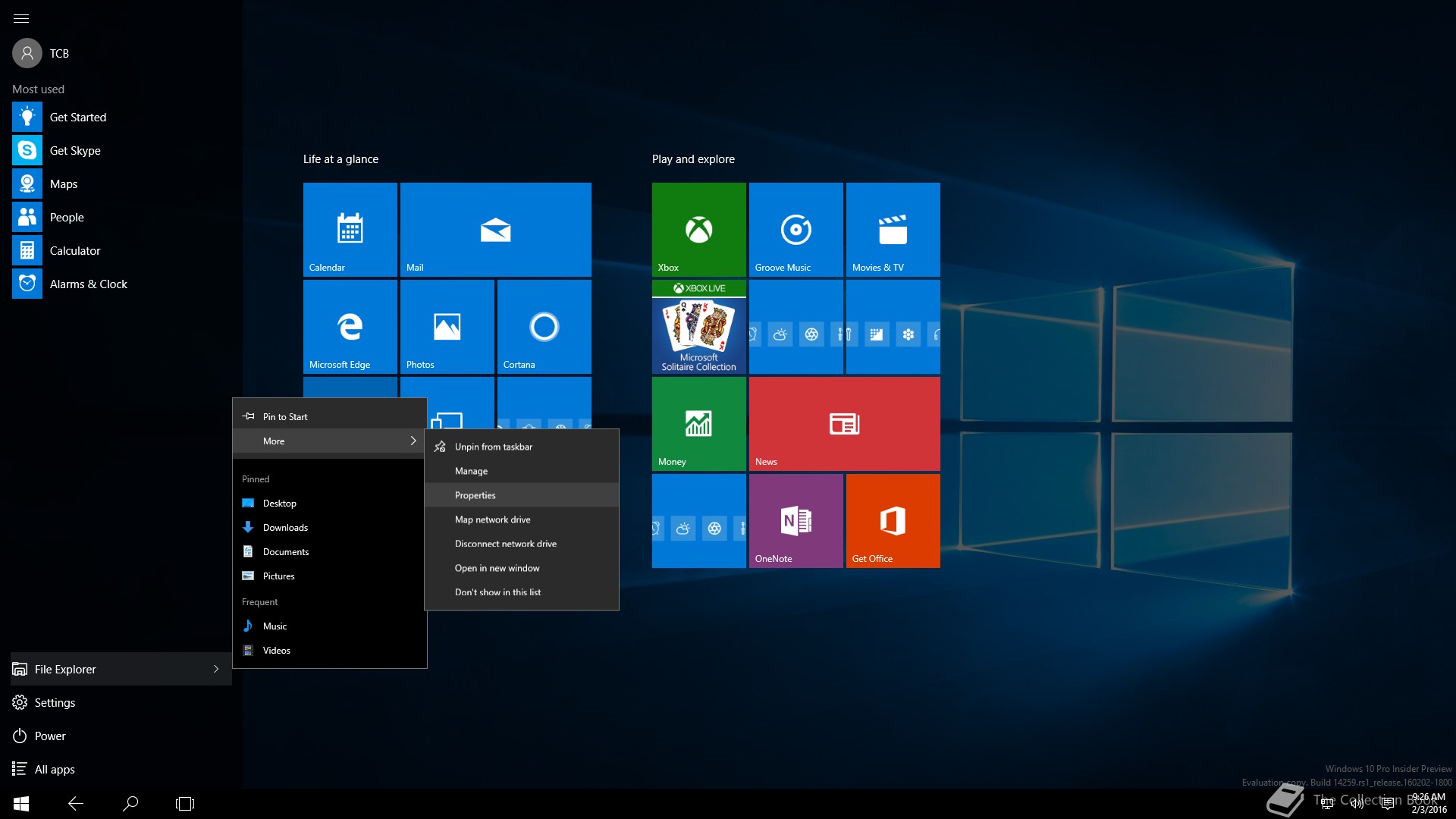This screenshot has height=819, width=1456.
Task: Select Open in new window
Action: point(522,568)
